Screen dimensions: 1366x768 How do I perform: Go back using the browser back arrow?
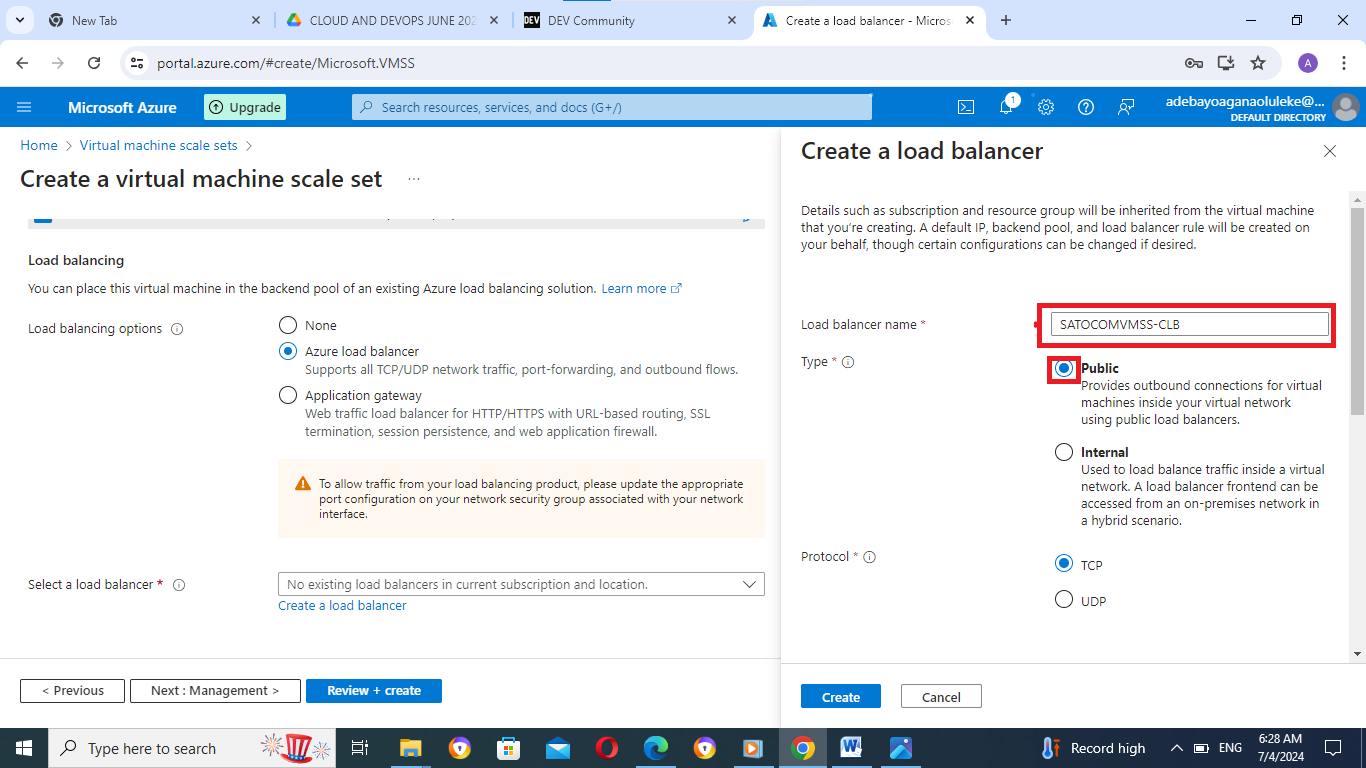click(23, 63)
